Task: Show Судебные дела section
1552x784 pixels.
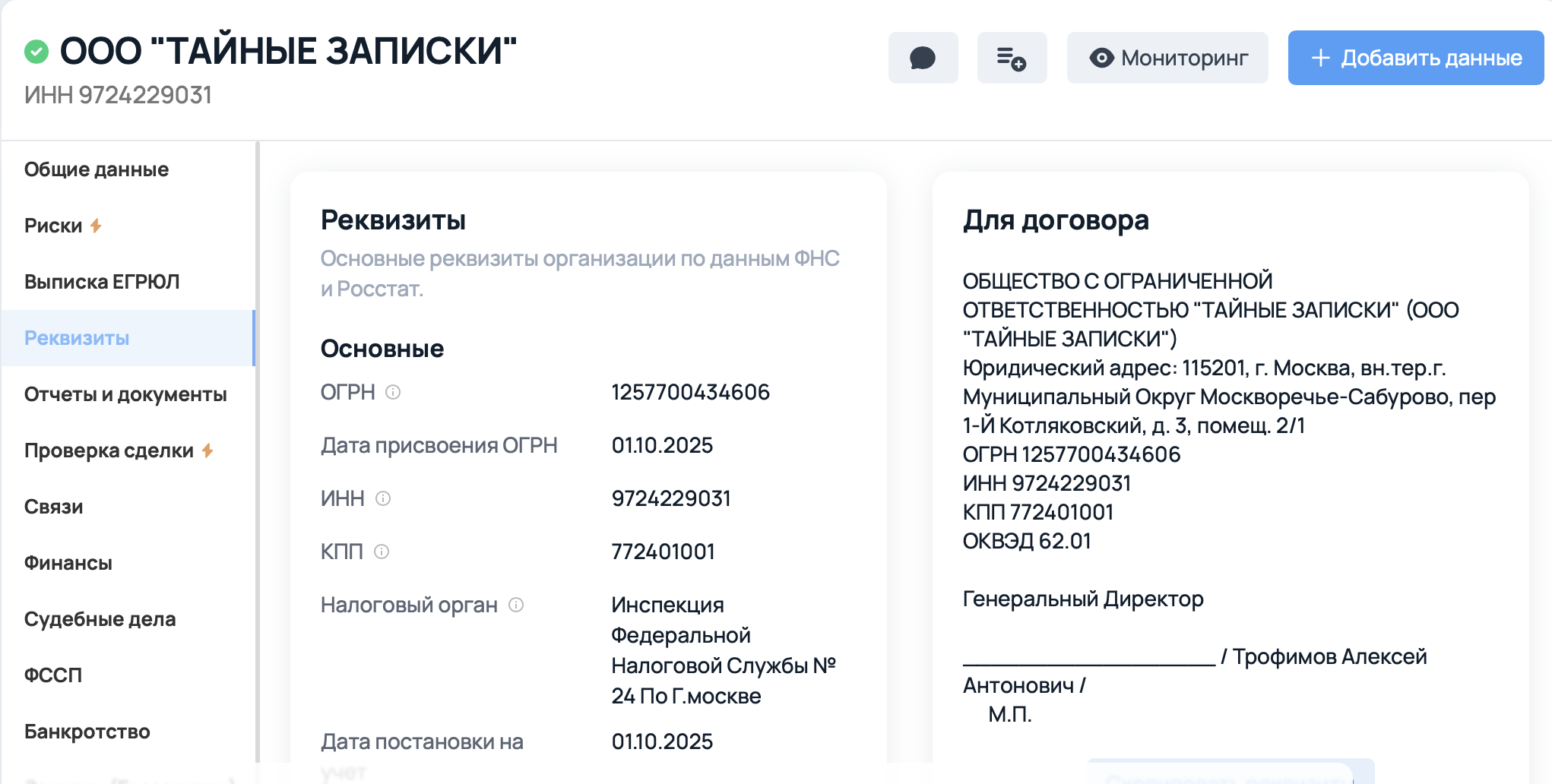Action: click(x=100, y=619)
